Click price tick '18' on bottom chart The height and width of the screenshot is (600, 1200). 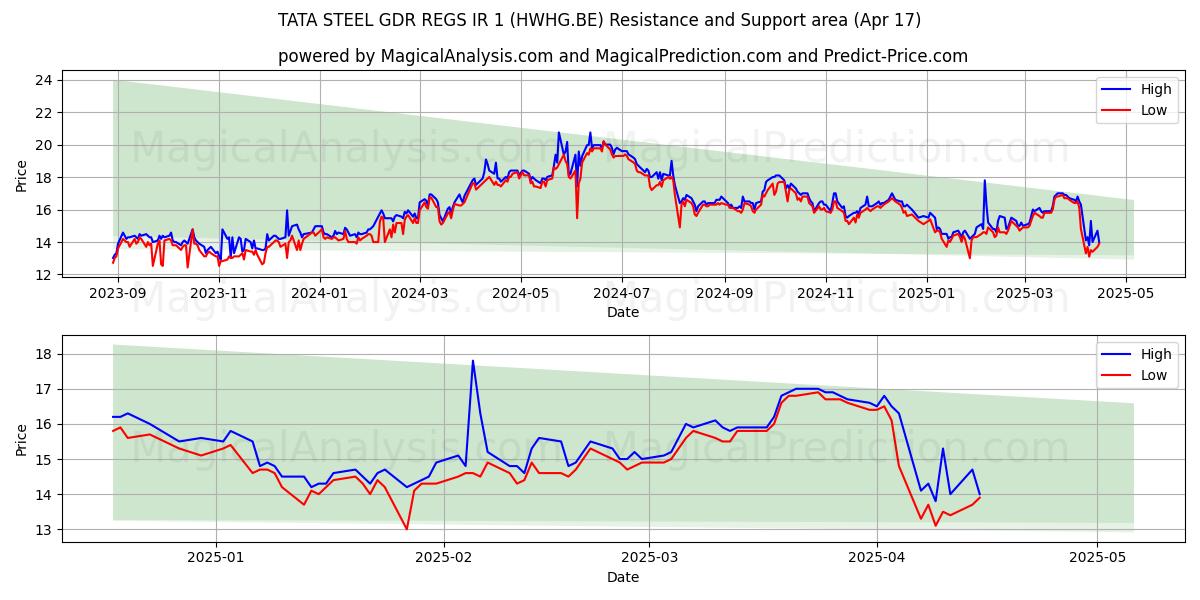44,354
